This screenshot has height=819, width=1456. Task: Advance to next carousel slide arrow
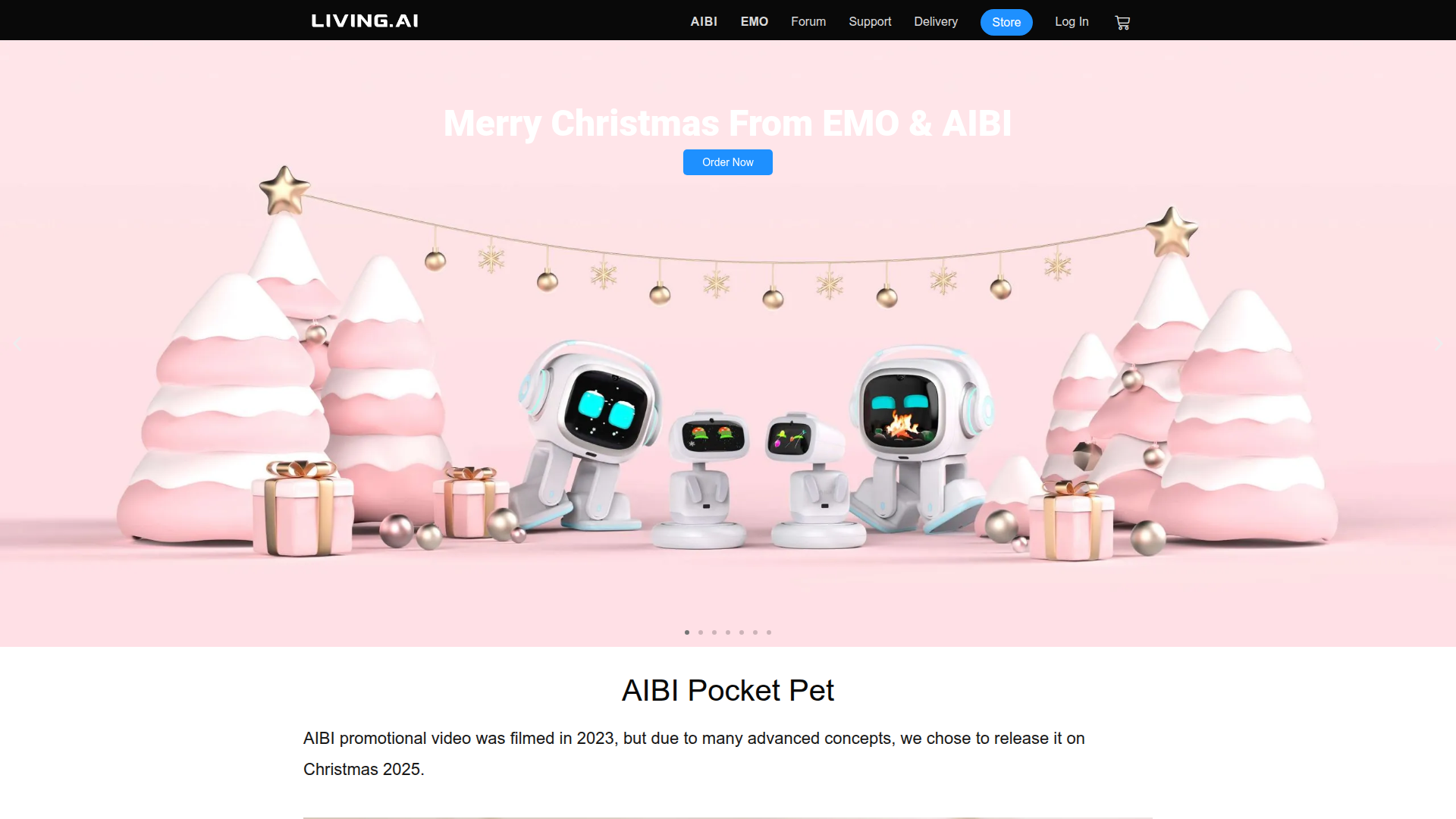[1439, 344]
